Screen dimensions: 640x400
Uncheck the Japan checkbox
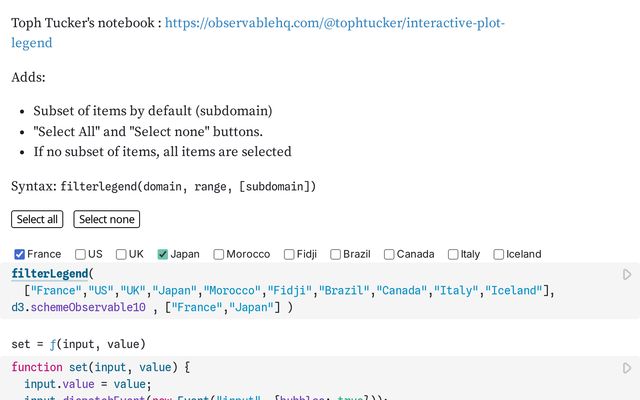pyautogui.click(x=163, y=254)
